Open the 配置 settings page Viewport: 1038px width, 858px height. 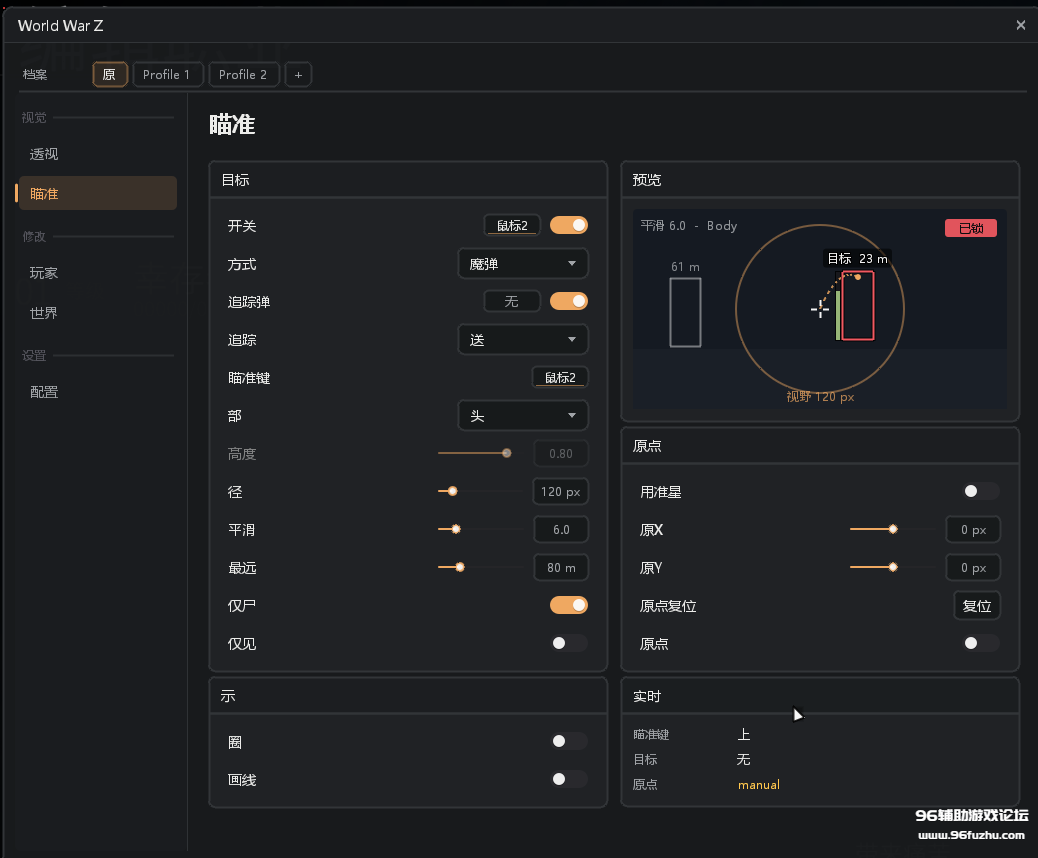tap(98, 392)
